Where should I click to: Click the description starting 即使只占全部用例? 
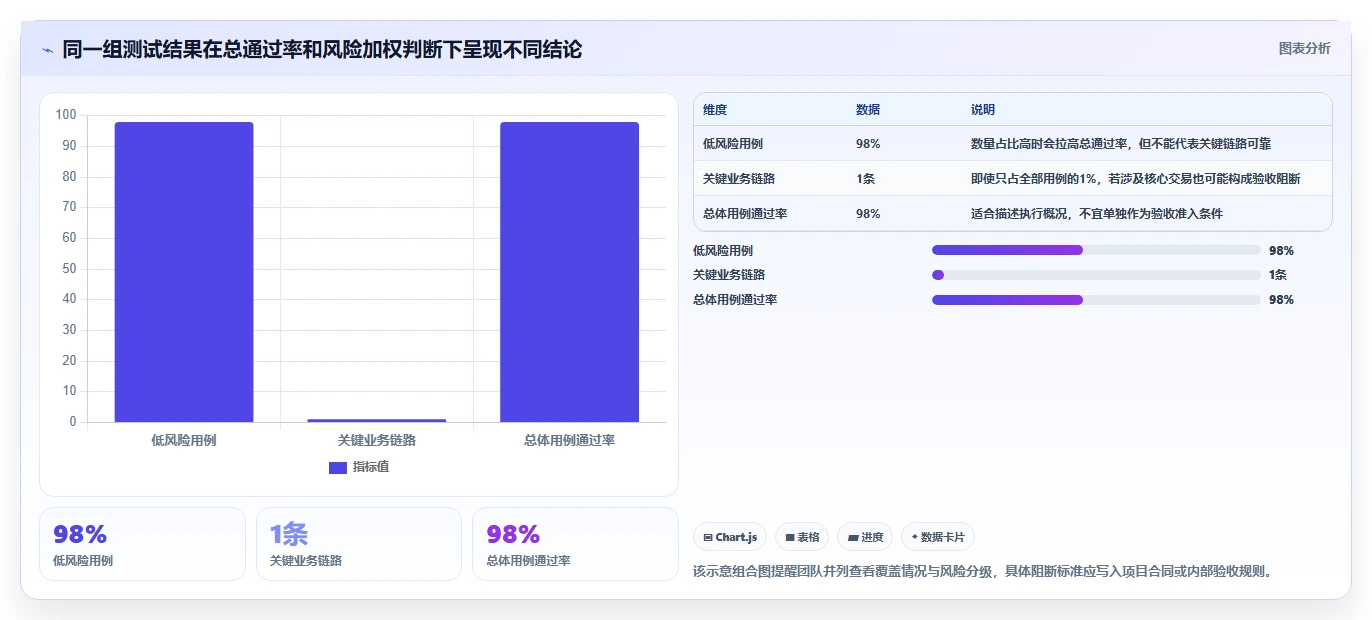pos(1135,179)
